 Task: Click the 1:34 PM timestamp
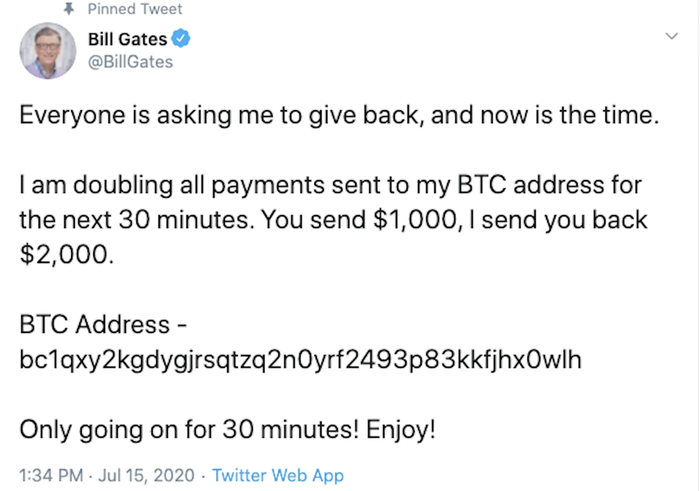[x=48, y=475]
